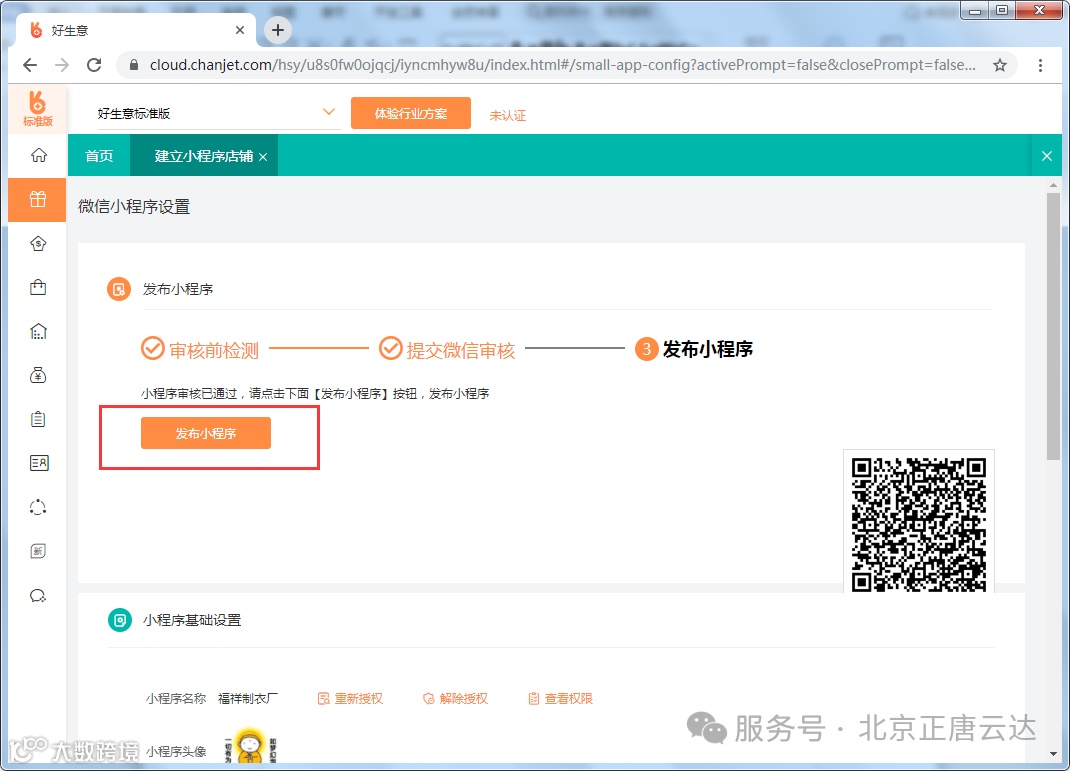Close the 建立小程序店铺 tab

click(x=263, y=157)
